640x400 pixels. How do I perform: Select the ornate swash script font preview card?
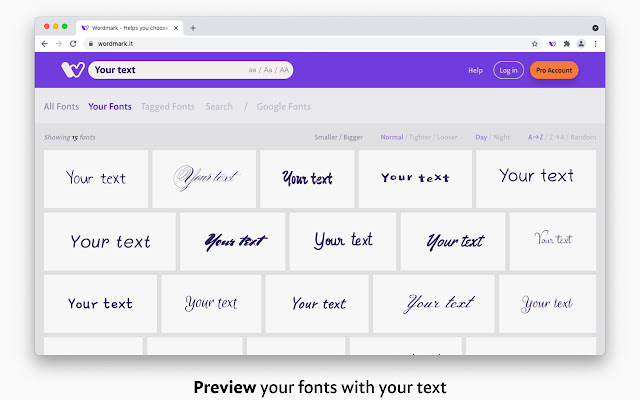[204, 179]
